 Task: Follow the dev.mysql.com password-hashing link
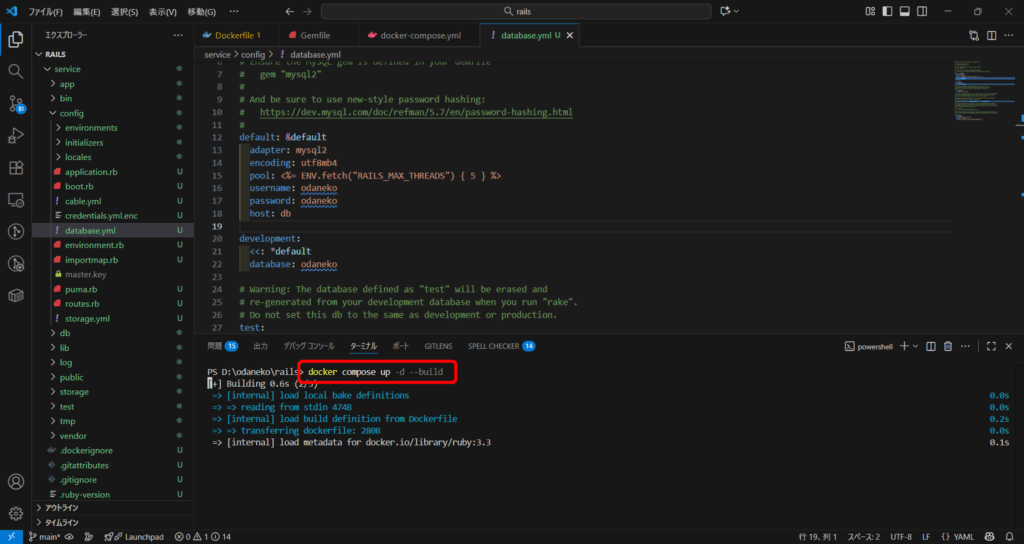point(416,112)
